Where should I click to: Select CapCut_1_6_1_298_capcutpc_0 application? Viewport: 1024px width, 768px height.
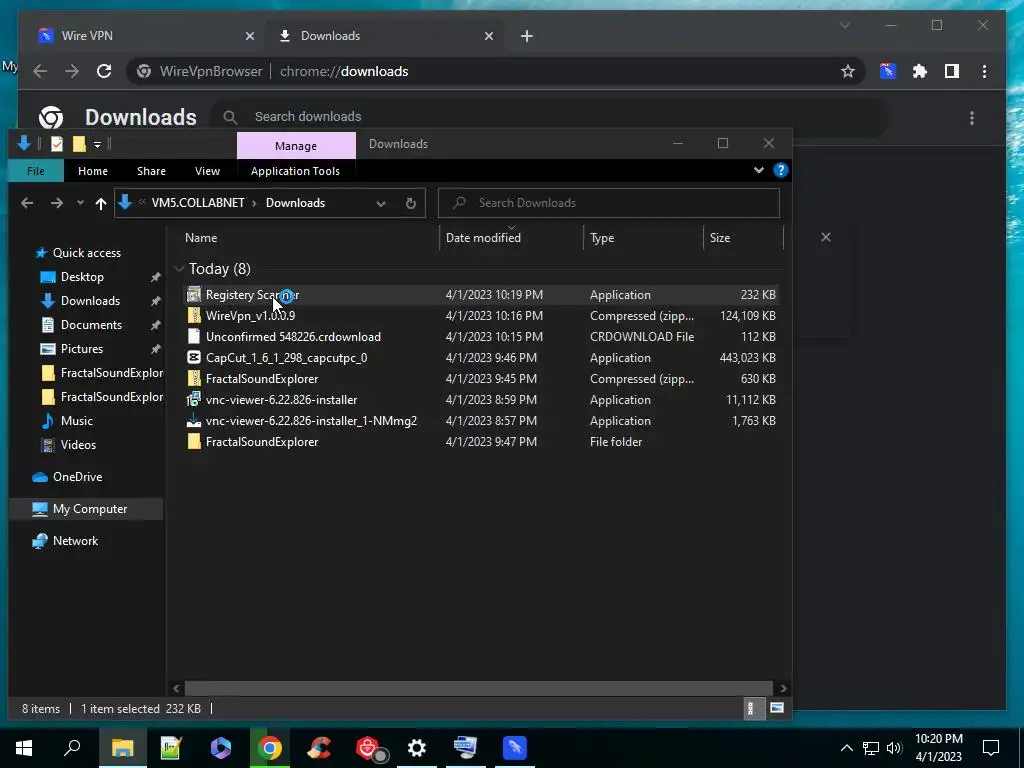click(x=481, y=358)
